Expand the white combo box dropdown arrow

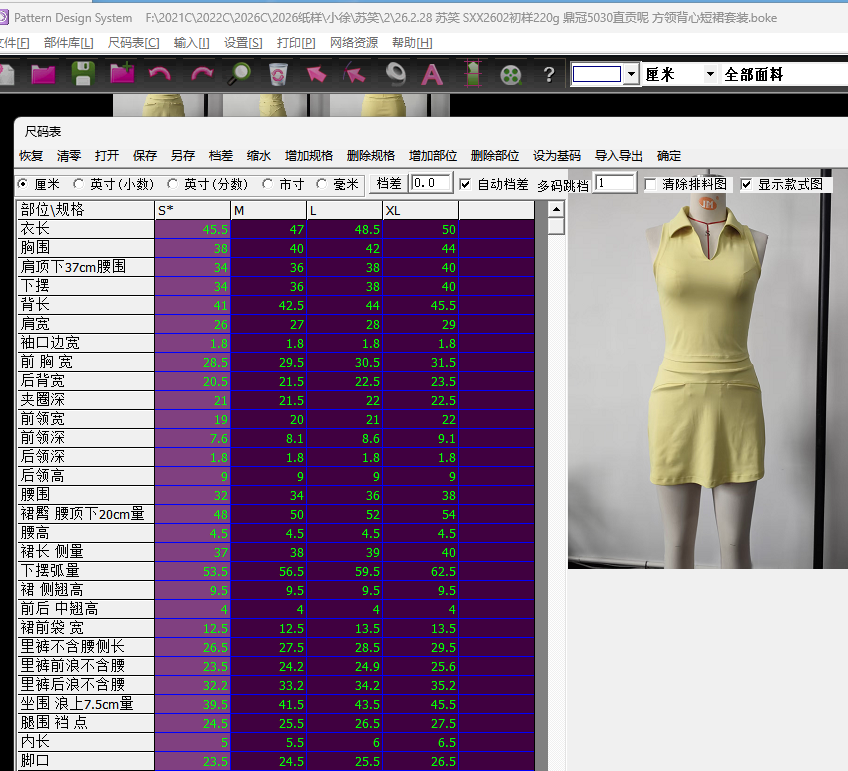click(630, 75)
